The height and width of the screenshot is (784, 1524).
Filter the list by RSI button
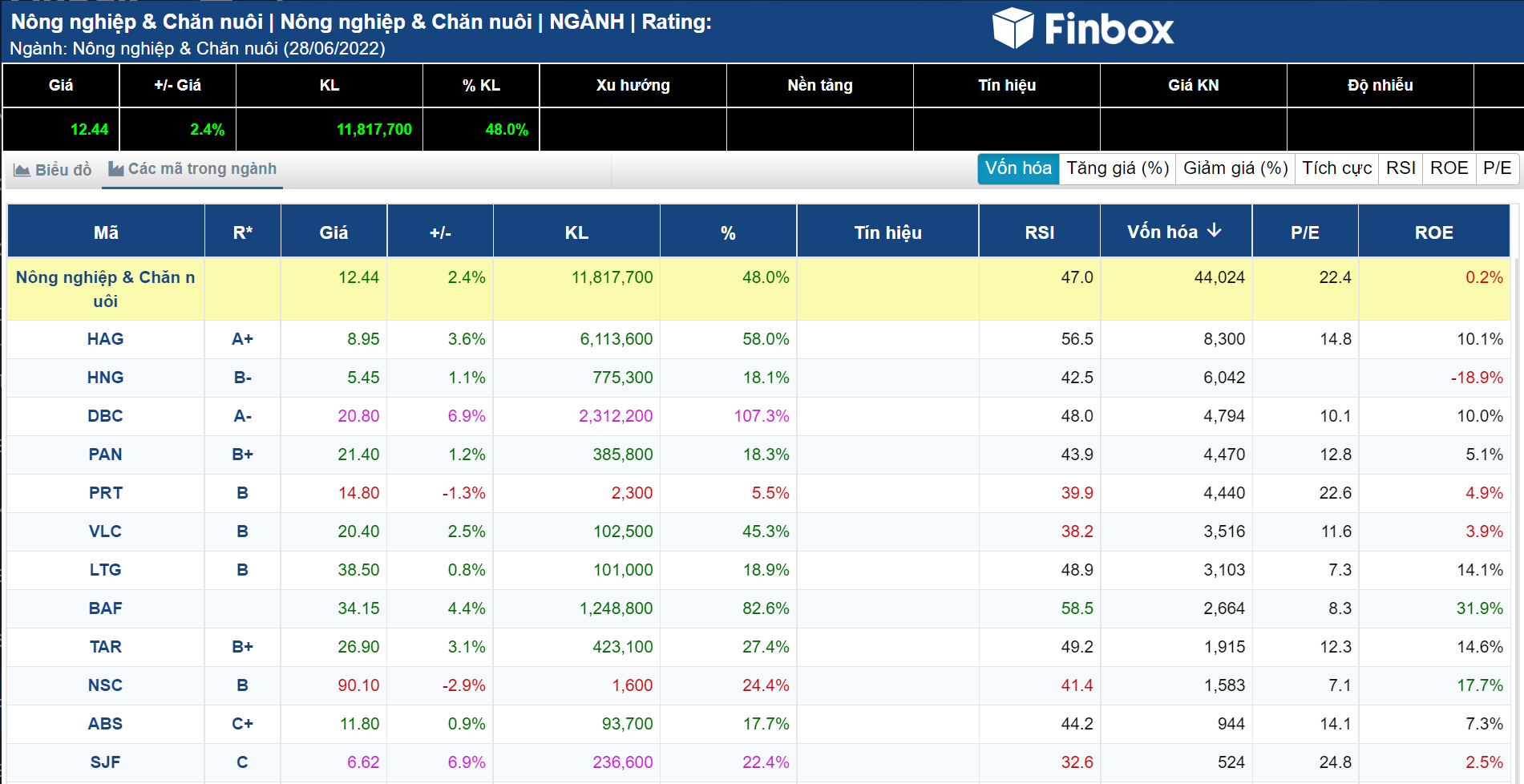click(x=1401, y=168)
